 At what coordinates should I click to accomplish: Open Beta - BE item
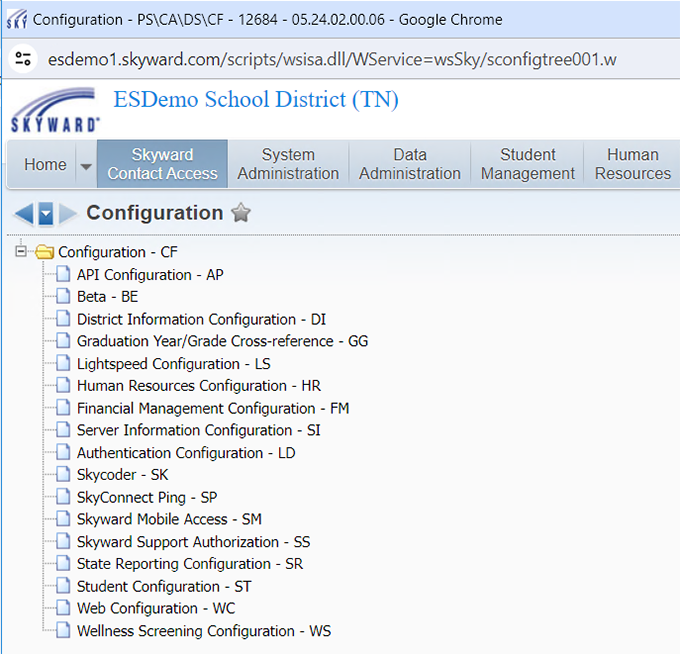coord(108,297)
